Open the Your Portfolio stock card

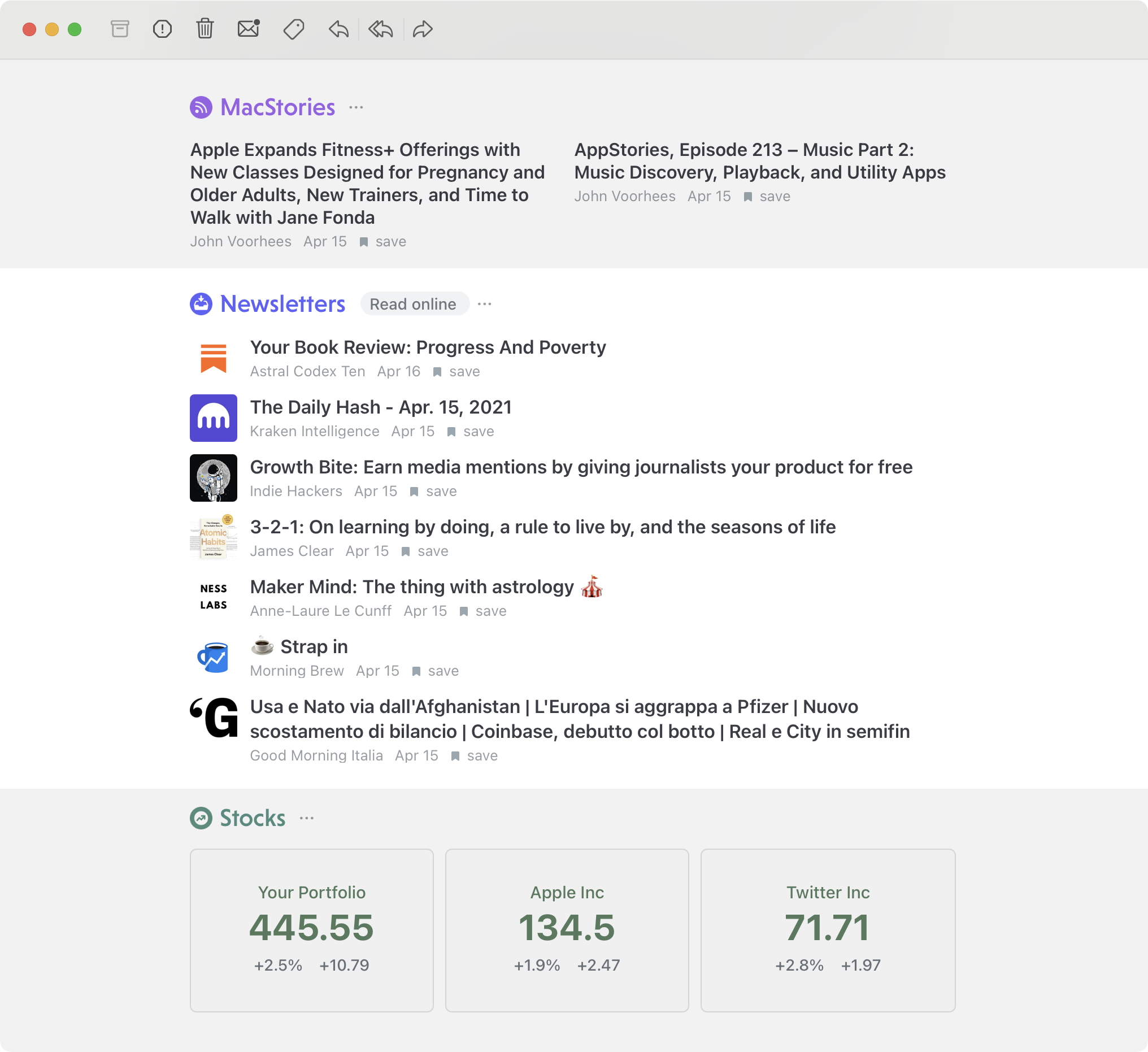click(311, 930)
